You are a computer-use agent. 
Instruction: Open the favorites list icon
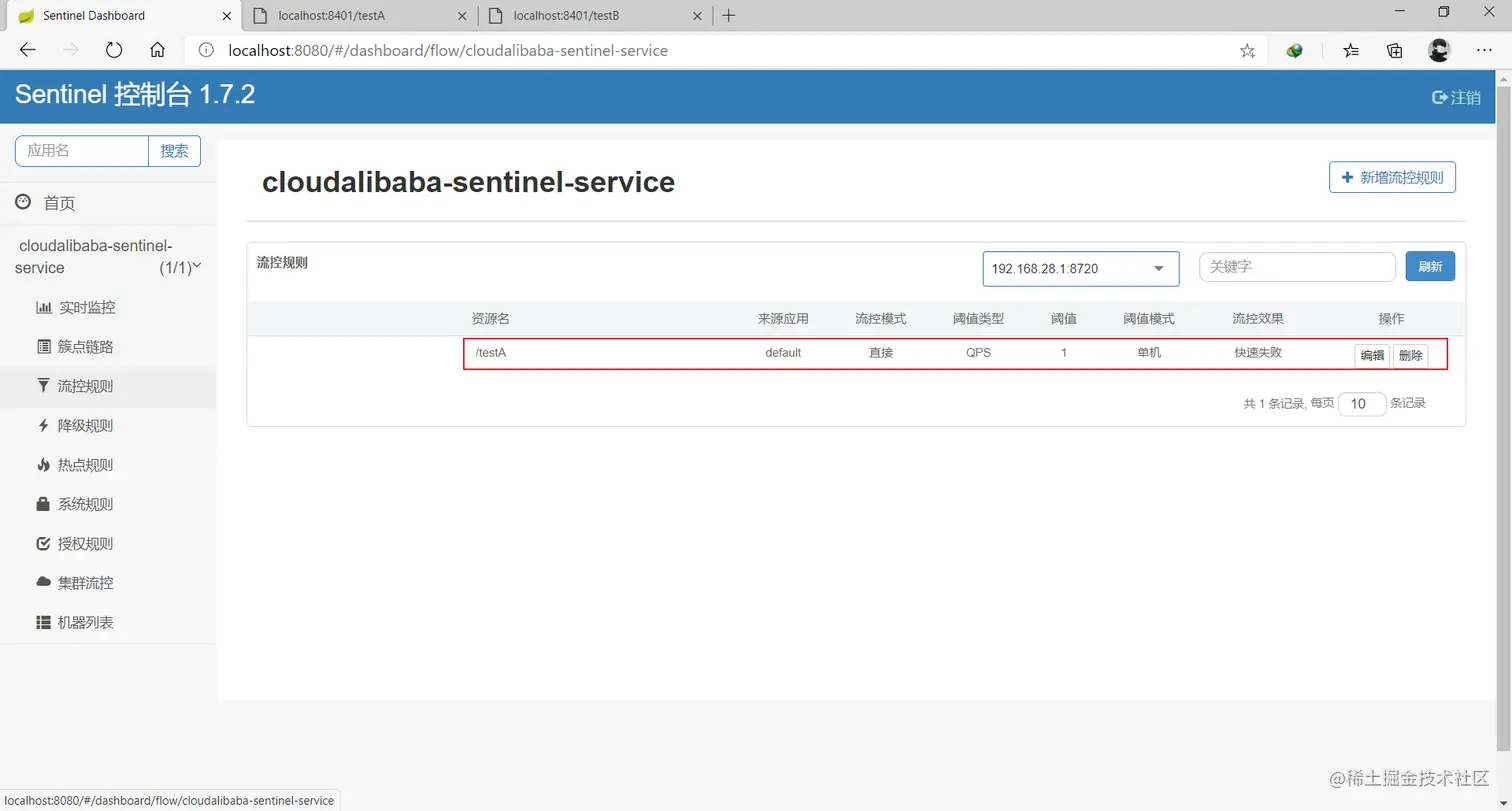(1351, 50)
